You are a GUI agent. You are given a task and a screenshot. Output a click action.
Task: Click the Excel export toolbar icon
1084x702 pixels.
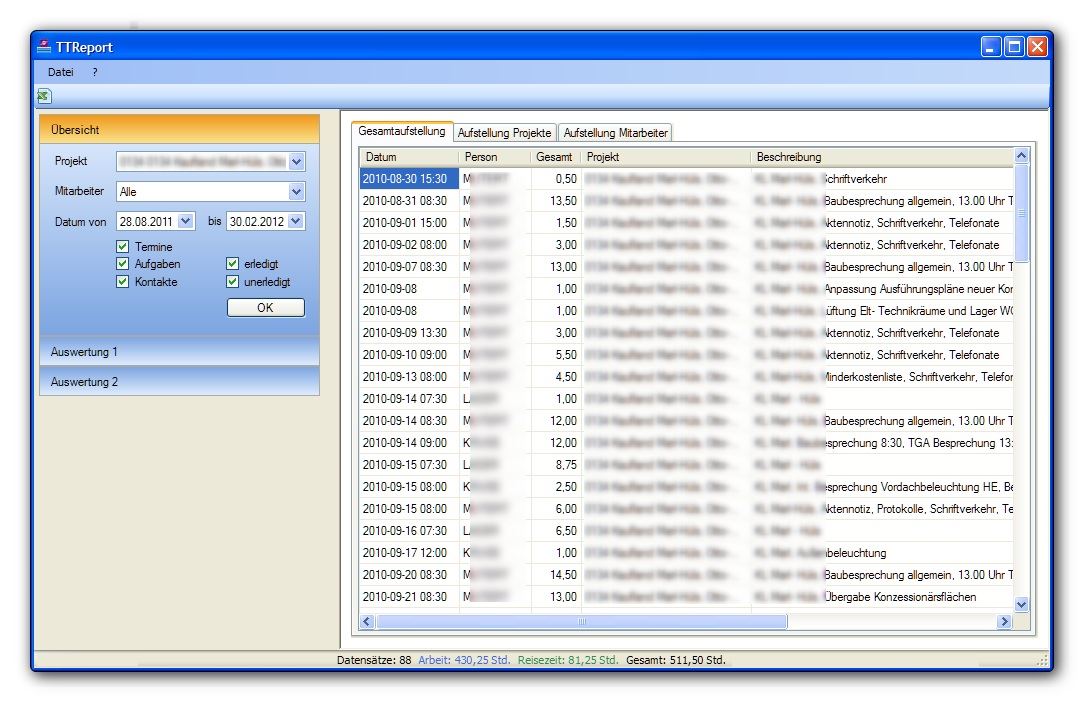pyautogui.click(x=44, y=96)
